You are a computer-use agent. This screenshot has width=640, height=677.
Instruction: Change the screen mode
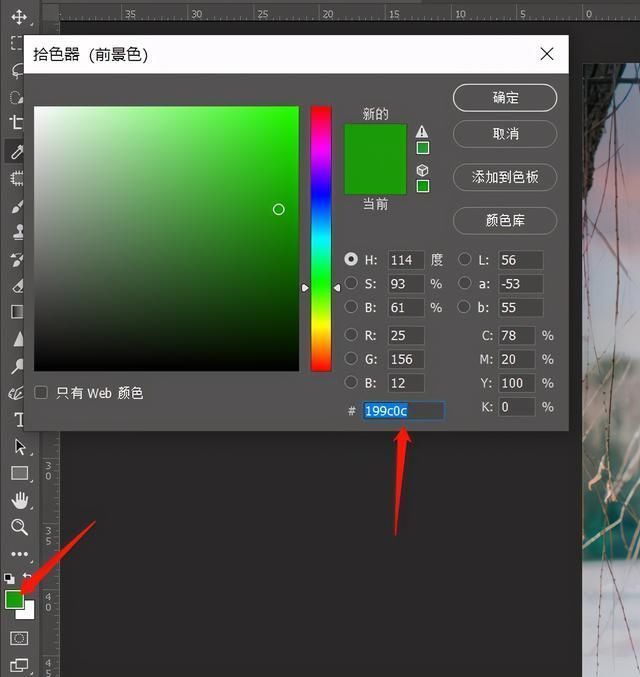point(19,665)
